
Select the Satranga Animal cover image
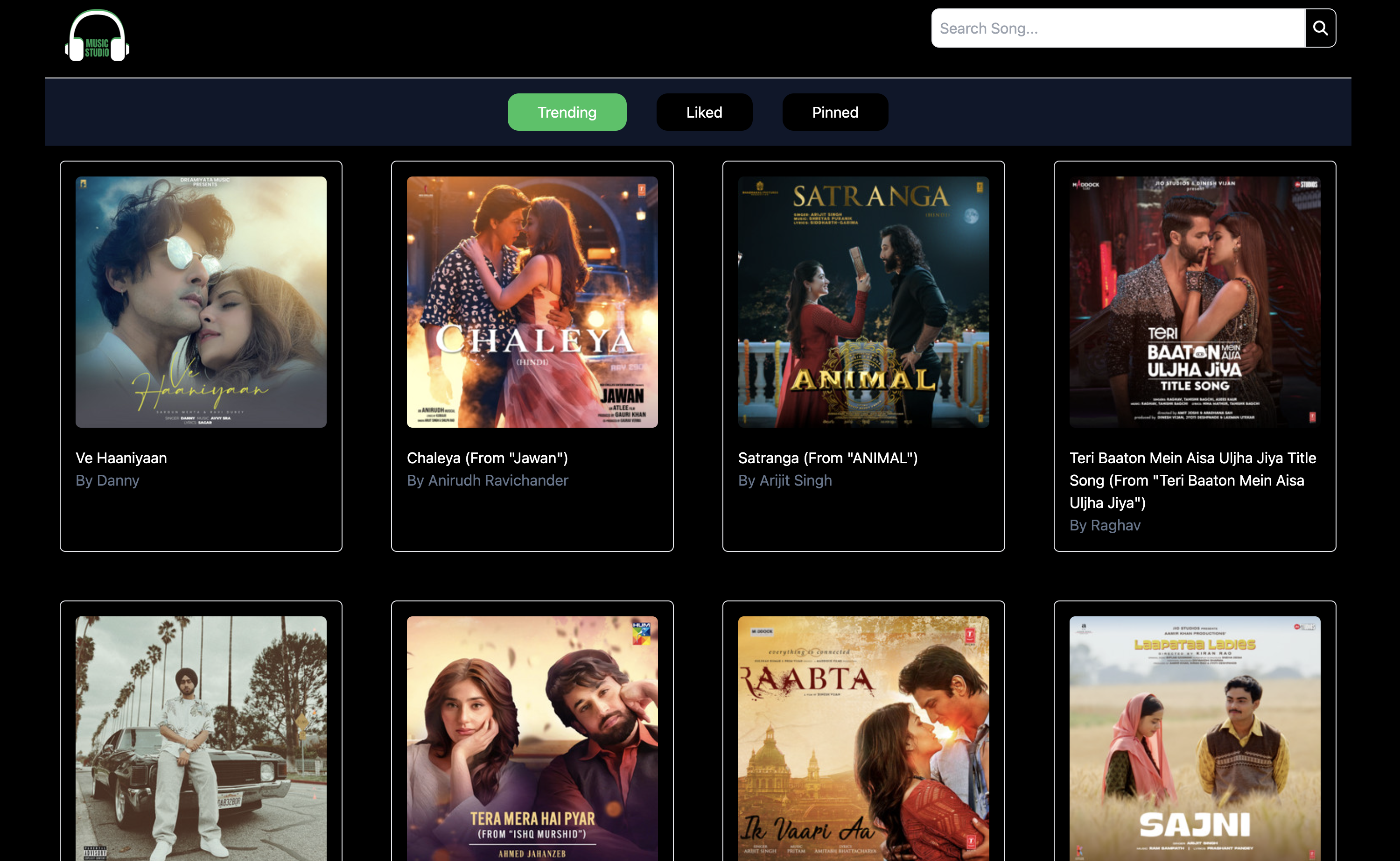[863, 302]
